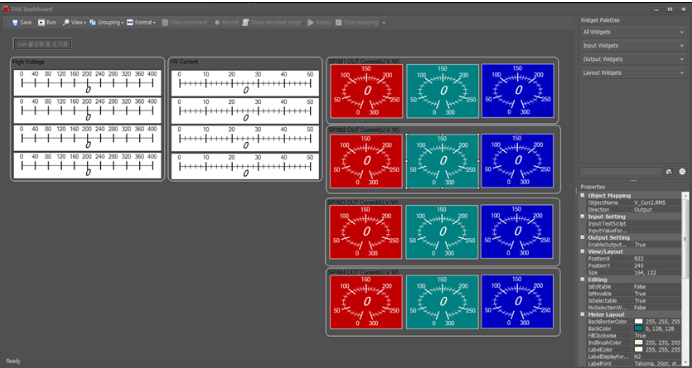Collapse the Object Mapping property group
This screenshot has height=368, width=692.
582,195
